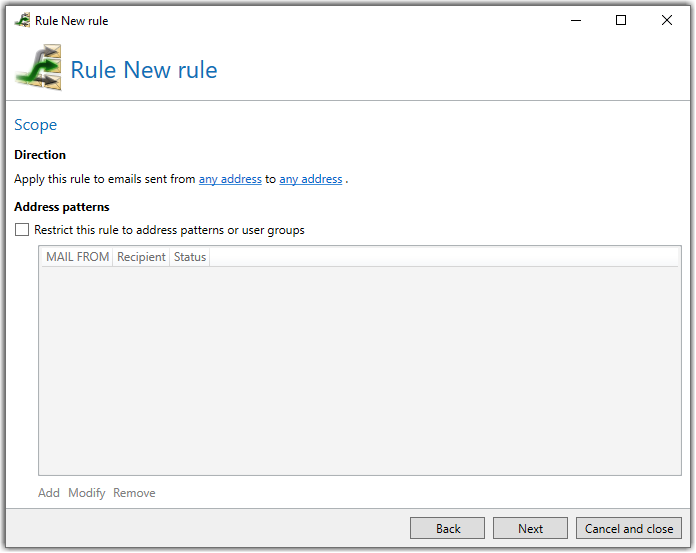696x553 pixels.
Task: Click the Rule New rule heading text
Action: pyautogui.click(x=144, y=70)
